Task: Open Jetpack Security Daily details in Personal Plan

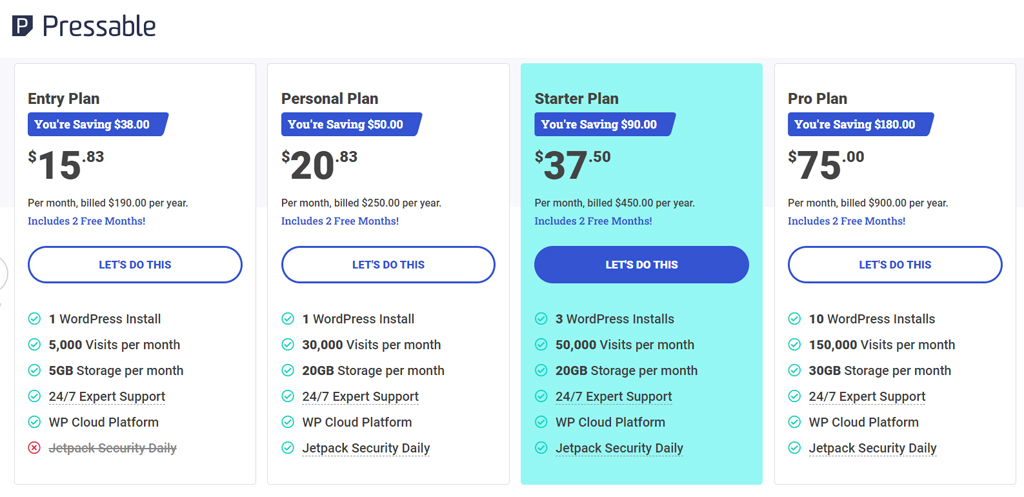Action: click(x=366, y=448)
